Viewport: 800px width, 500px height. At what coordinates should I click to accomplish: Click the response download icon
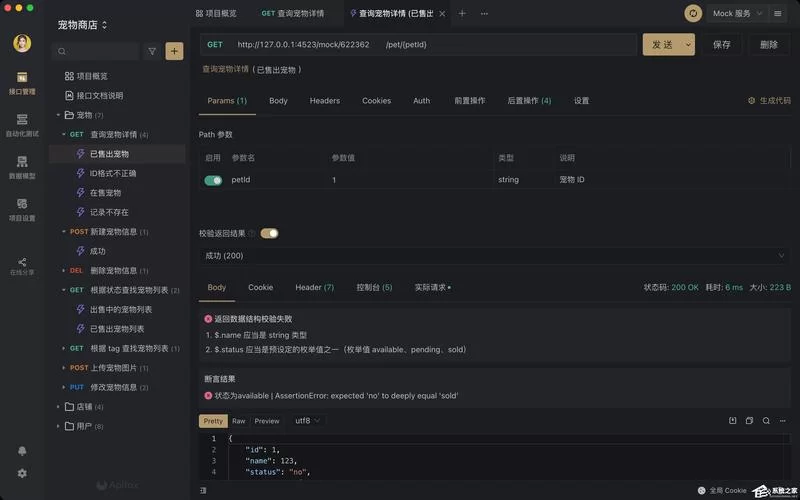point(733,420)
